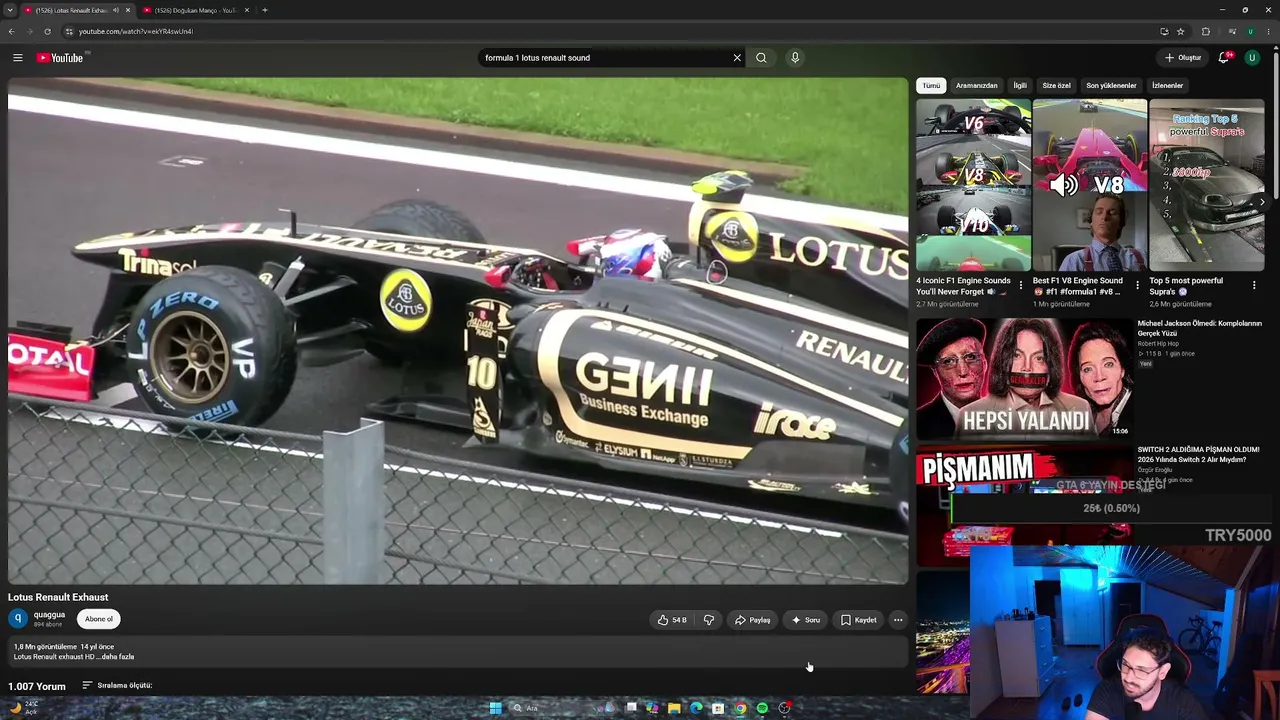Click the Lotus Renault Exhaust video player
Image resolution: width=1280 pixels, height=720 pixels.
pyautogui.click(x=458, y=331)
